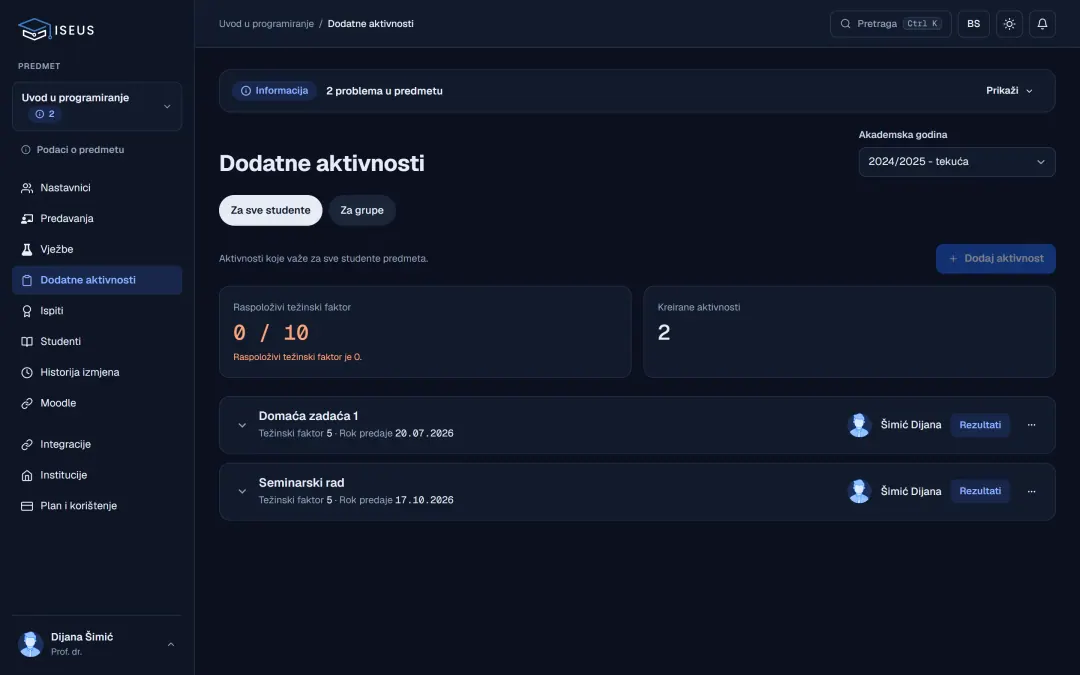The image size is (1080, 675).
Task: Switch to the Za grupe tab
Action: tap(362, 210)
